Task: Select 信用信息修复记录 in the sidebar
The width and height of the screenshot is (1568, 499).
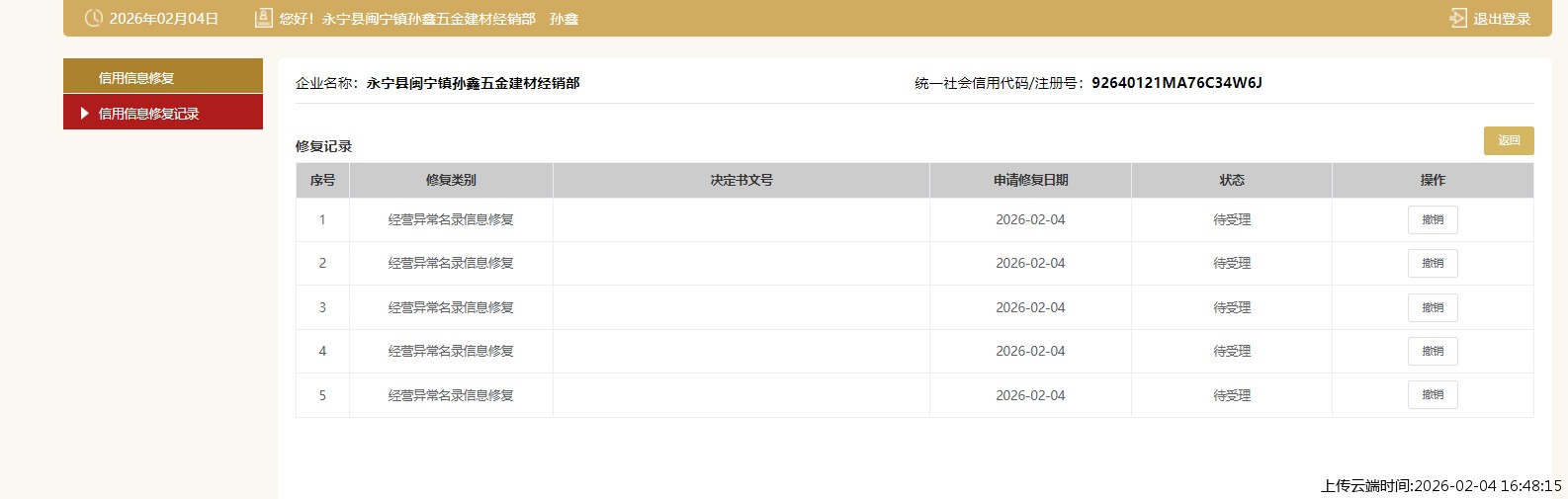Action: coord(148,114)
